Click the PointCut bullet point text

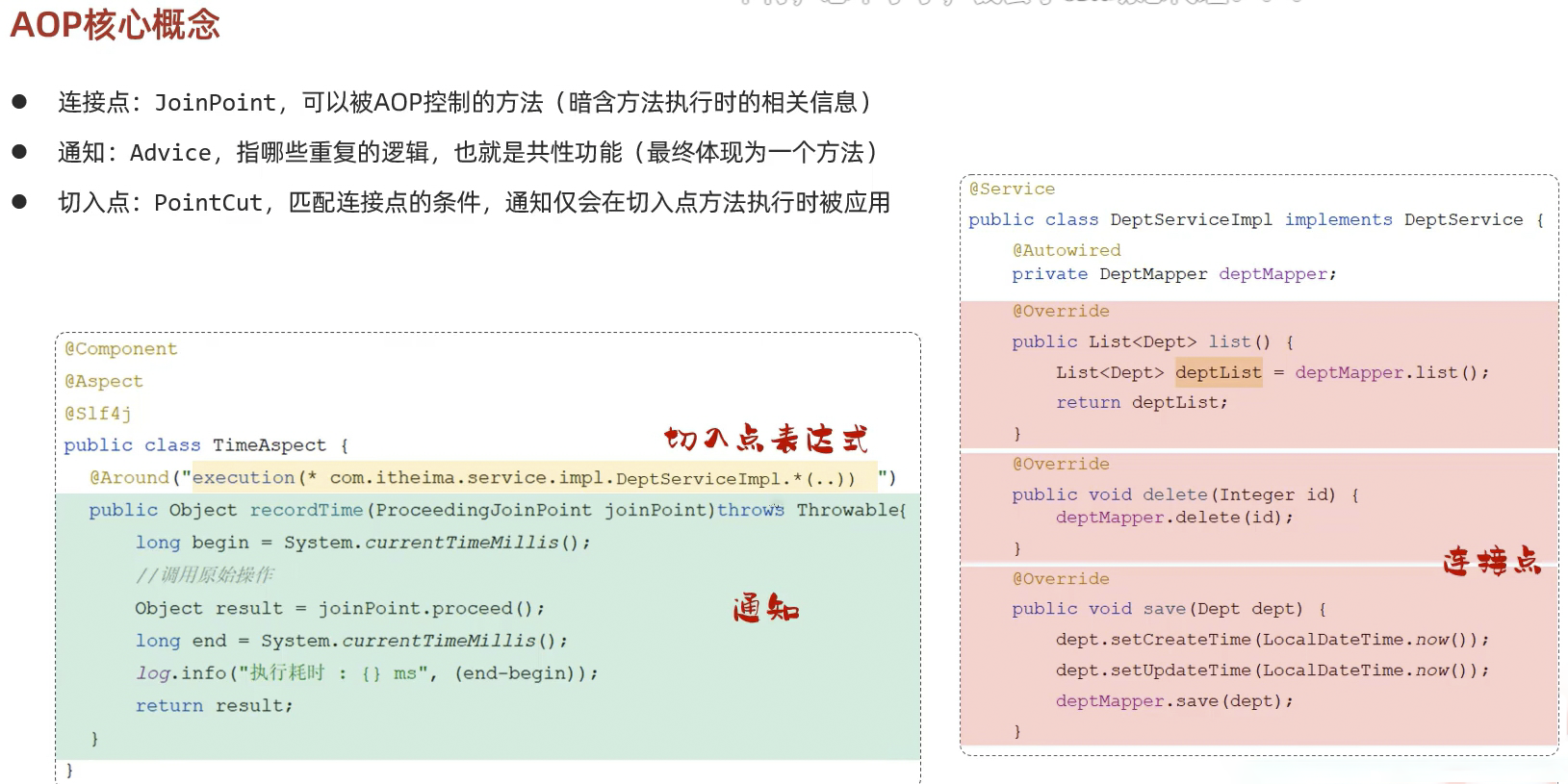474,203
